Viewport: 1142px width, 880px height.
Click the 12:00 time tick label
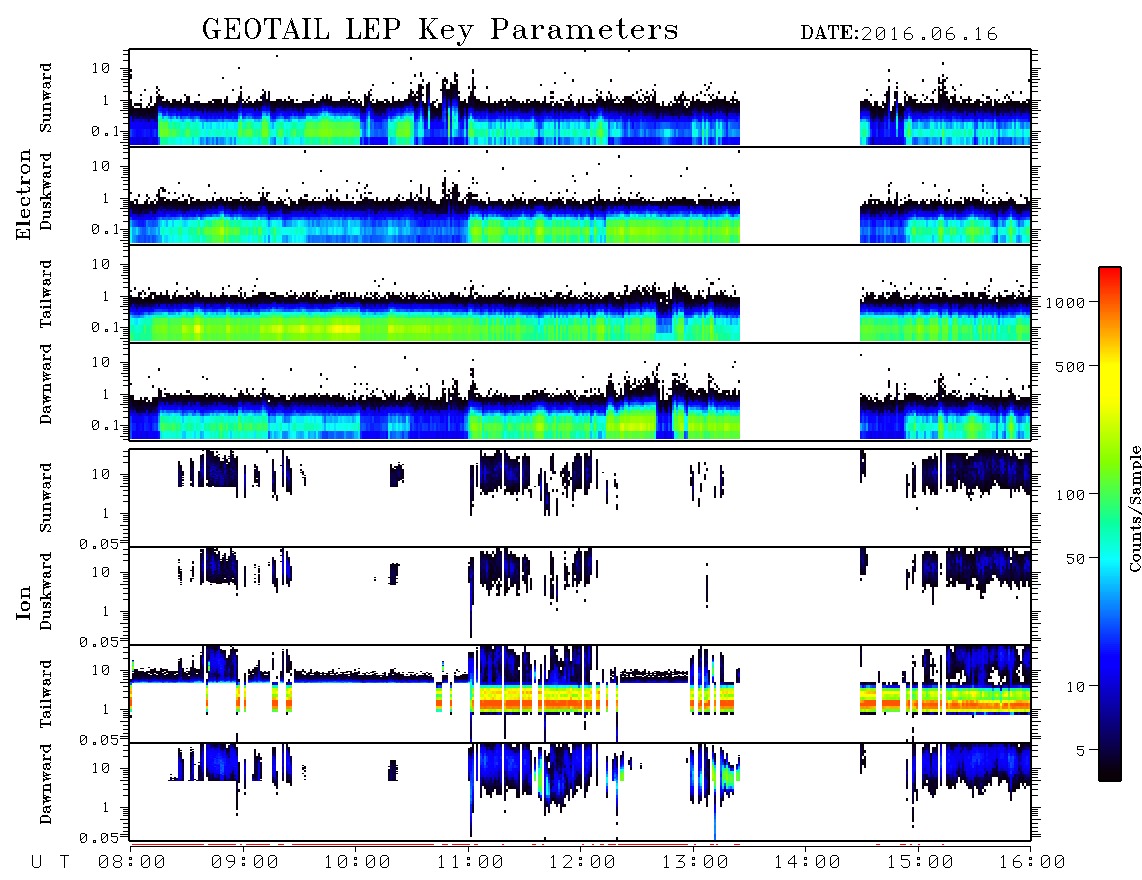coord(582,862)
